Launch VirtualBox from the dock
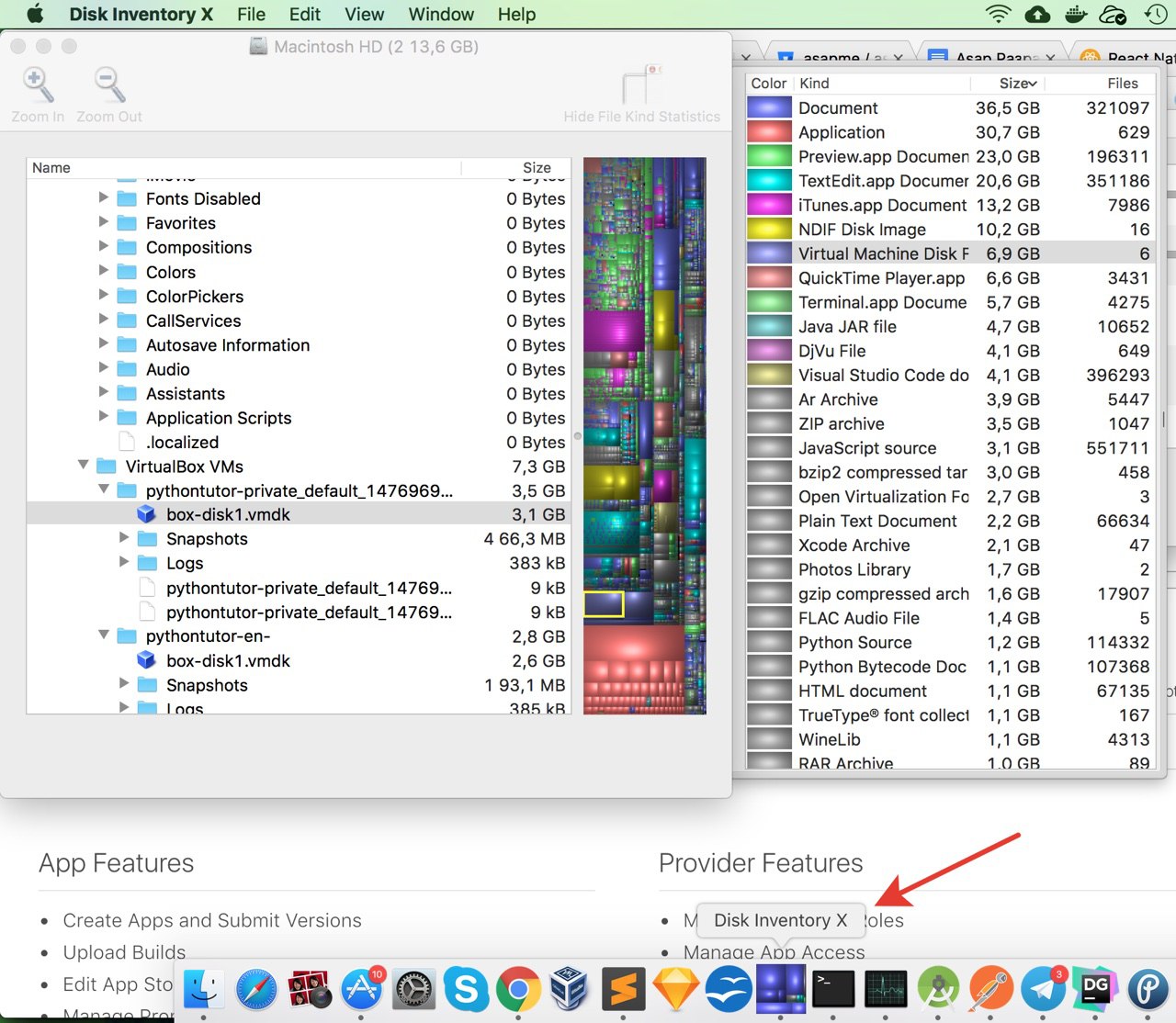Viewport: 1176px width, 1023px height. [571, 989]
